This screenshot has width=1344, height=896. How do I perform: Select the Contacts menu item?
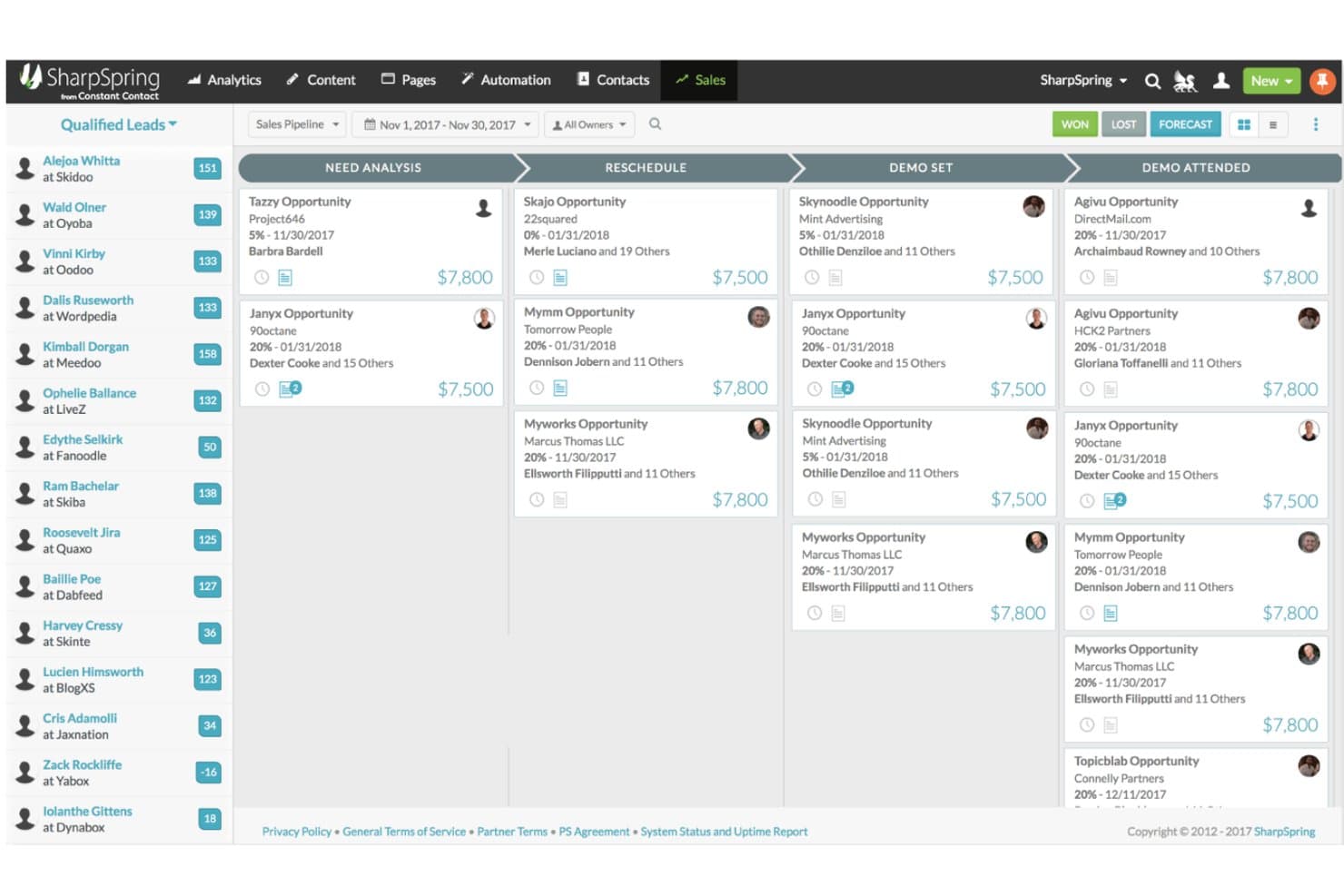click(x=614, y=81)
